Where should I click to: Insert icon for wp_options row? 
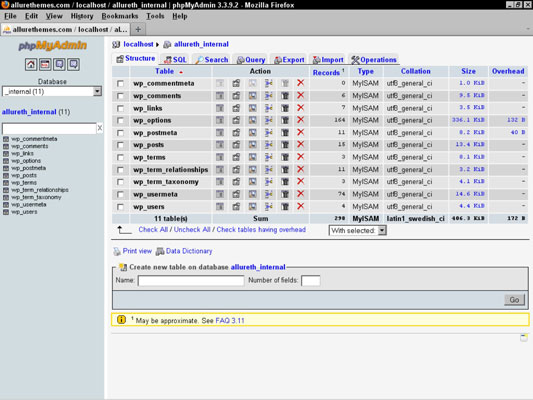[x=269, y=120]
